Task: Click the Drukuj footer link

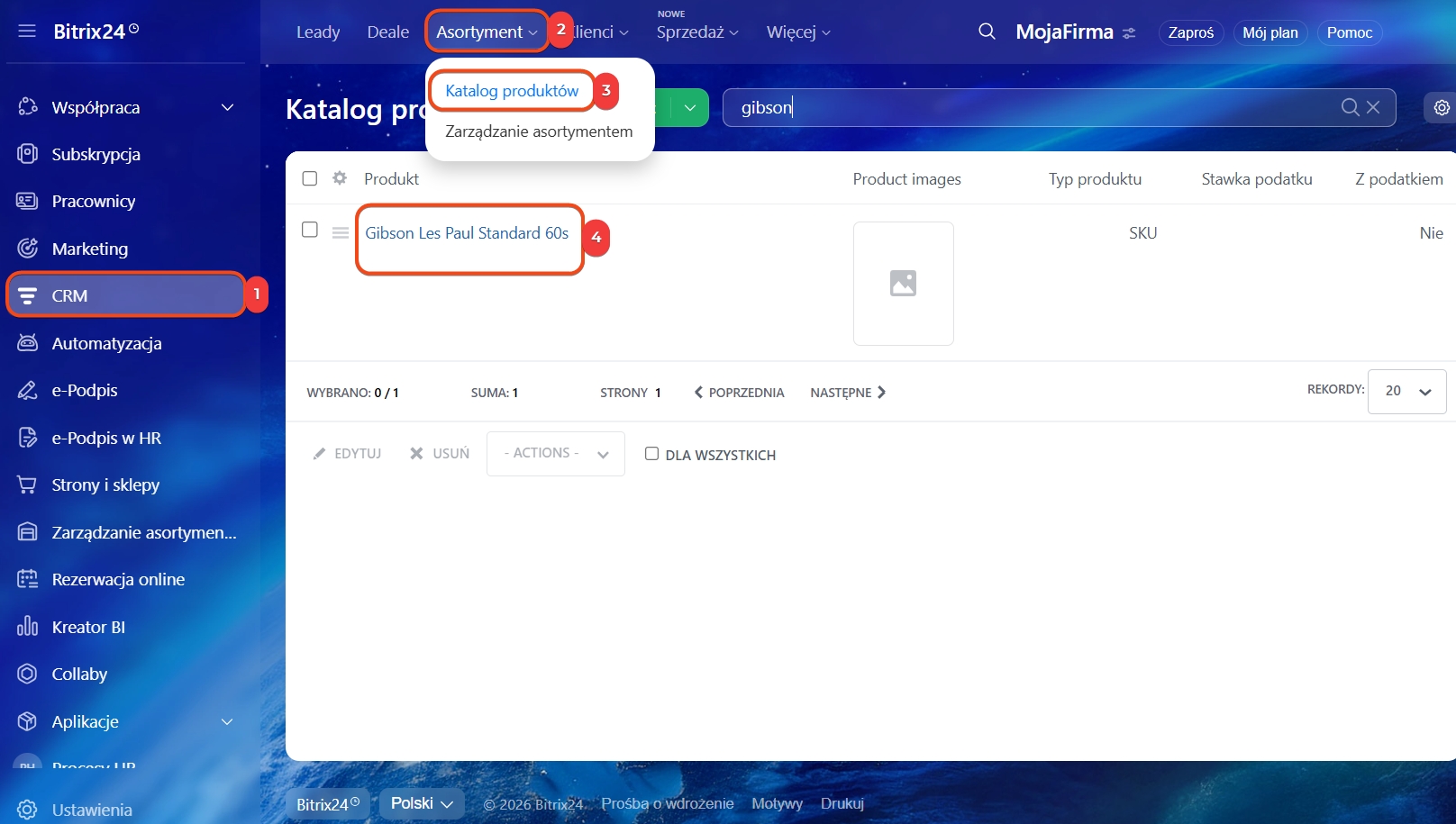Action: click(842, 803)
